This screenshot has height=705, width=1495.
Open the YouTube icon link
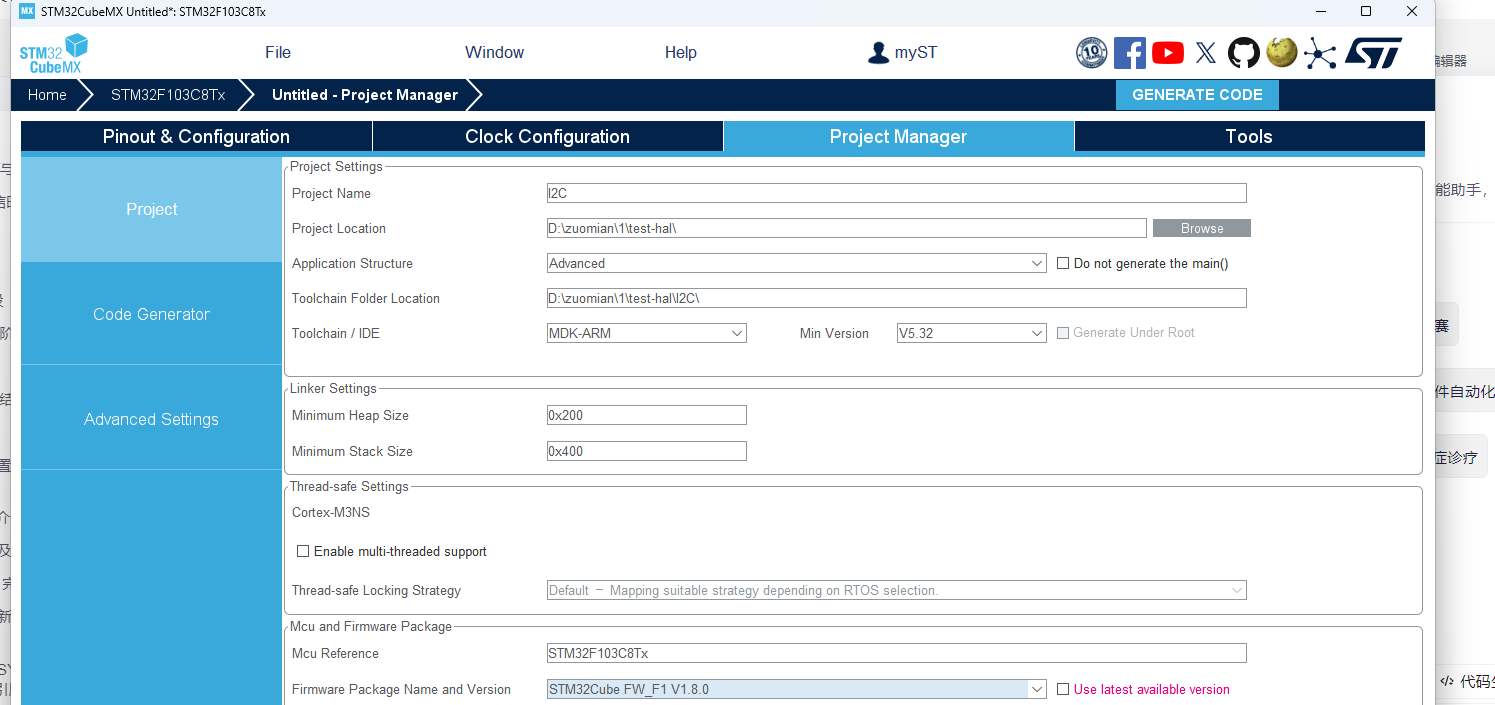1167,53
